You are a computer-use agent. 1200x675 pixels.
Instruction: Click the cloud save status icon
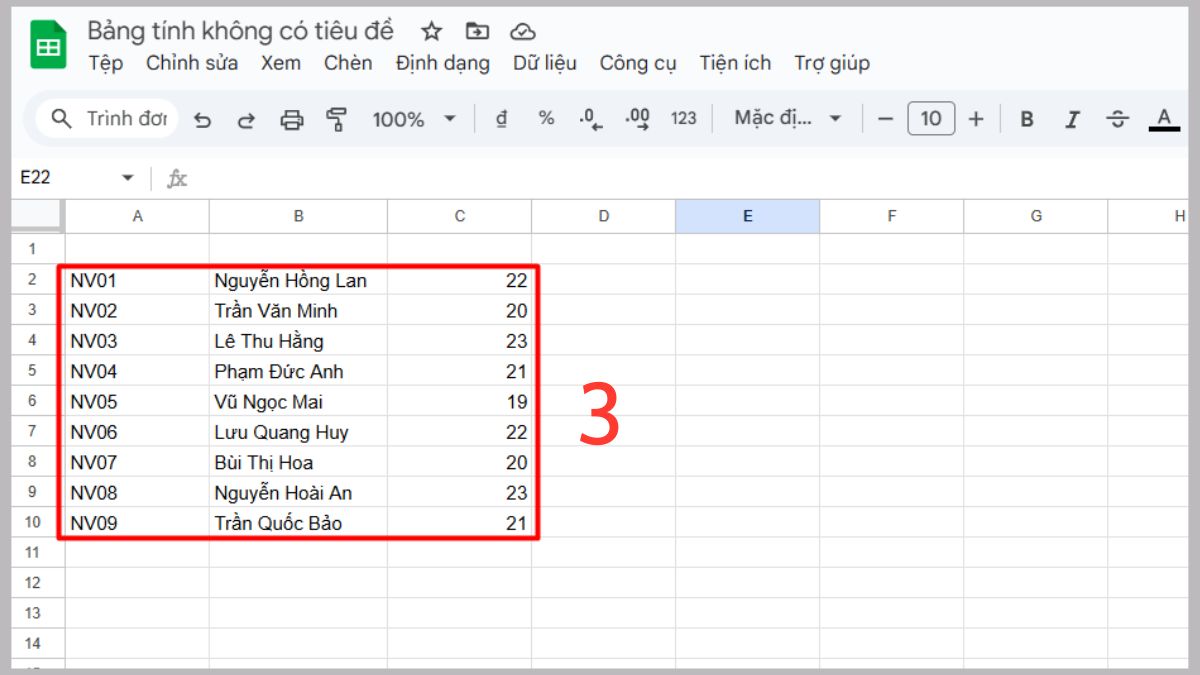click(523, 31)
